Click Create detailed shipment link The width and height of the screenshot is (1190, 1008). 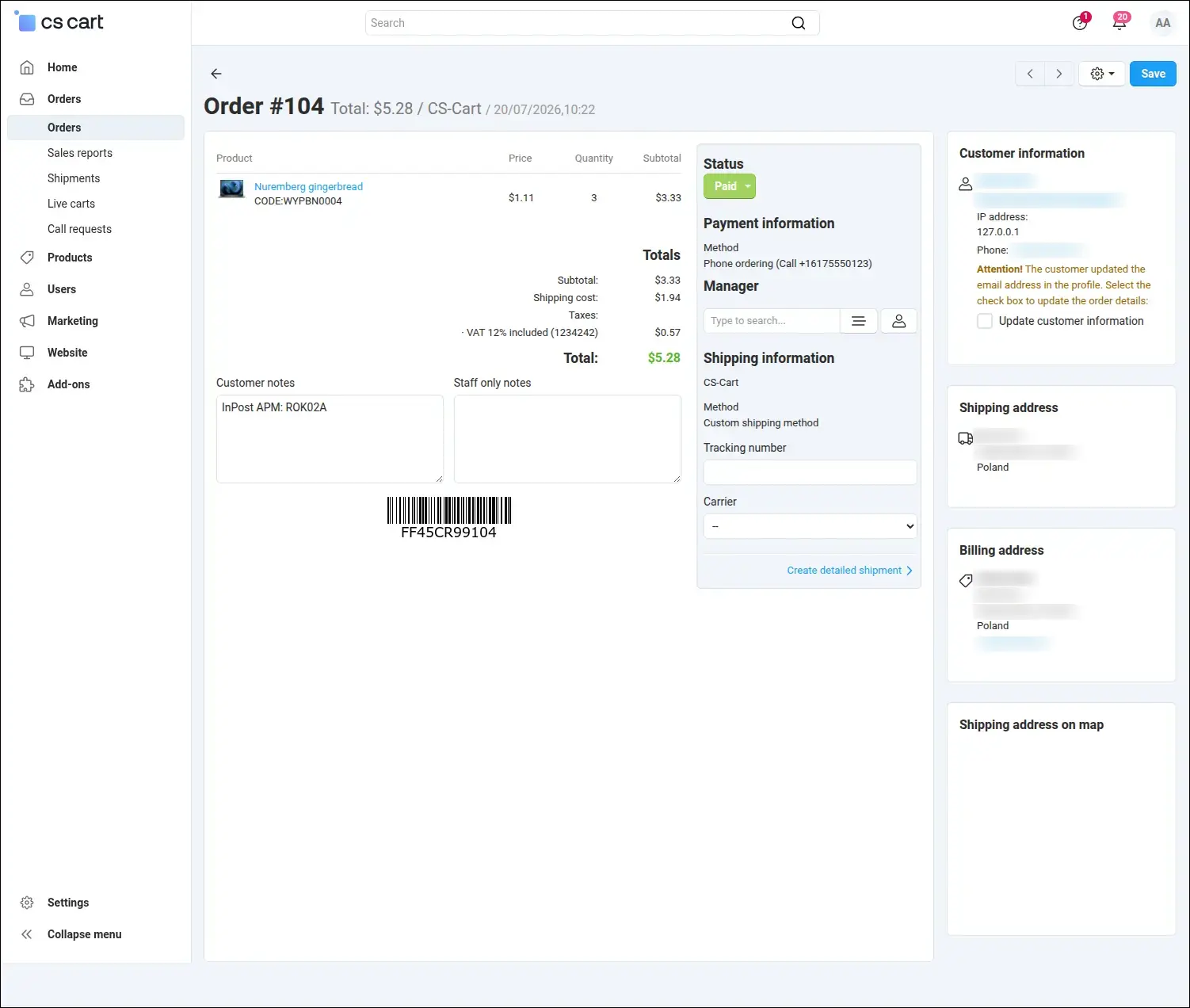click(x=849, y=571)
